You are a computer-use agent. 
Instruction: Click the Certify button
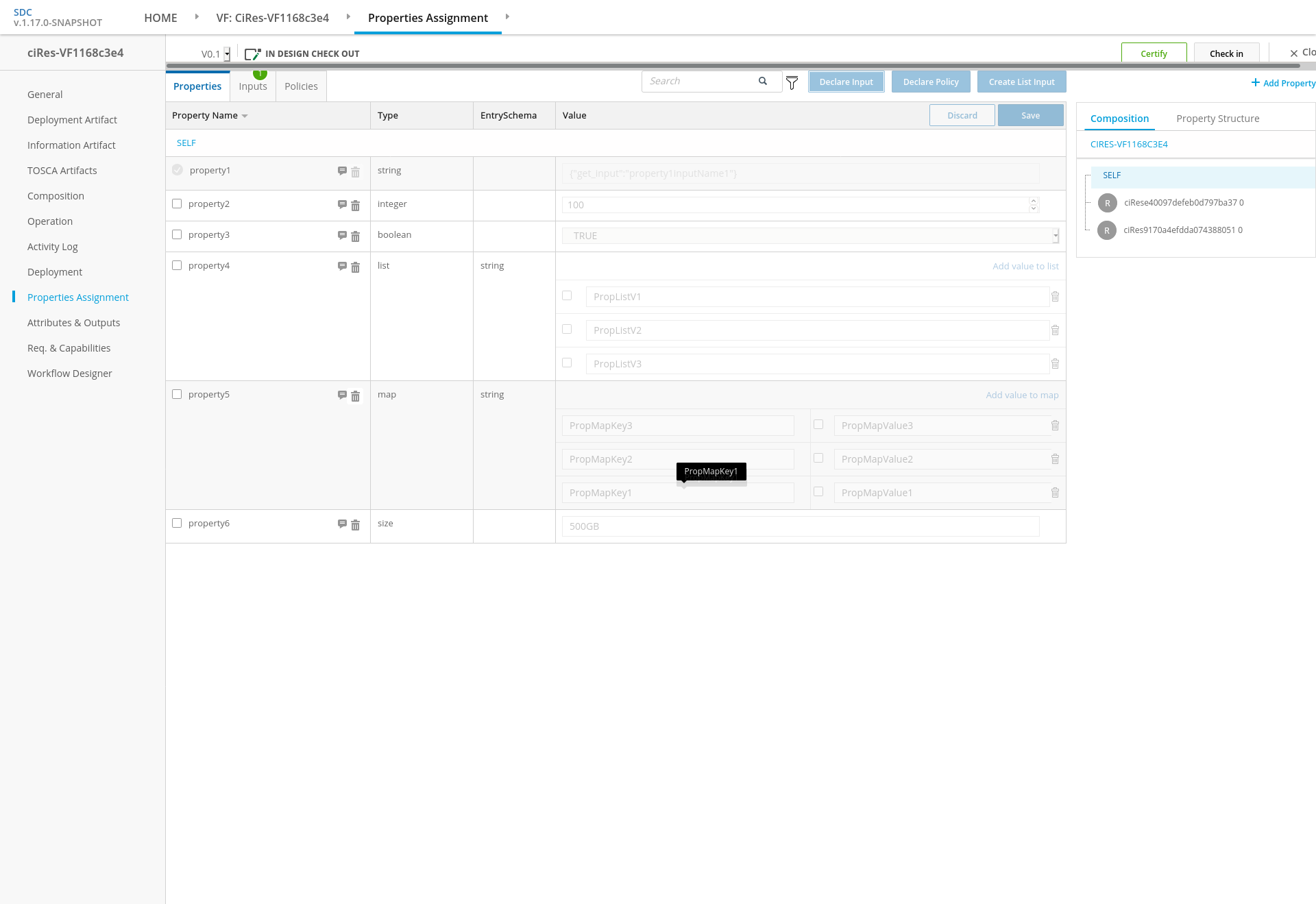pos(1154,53)
